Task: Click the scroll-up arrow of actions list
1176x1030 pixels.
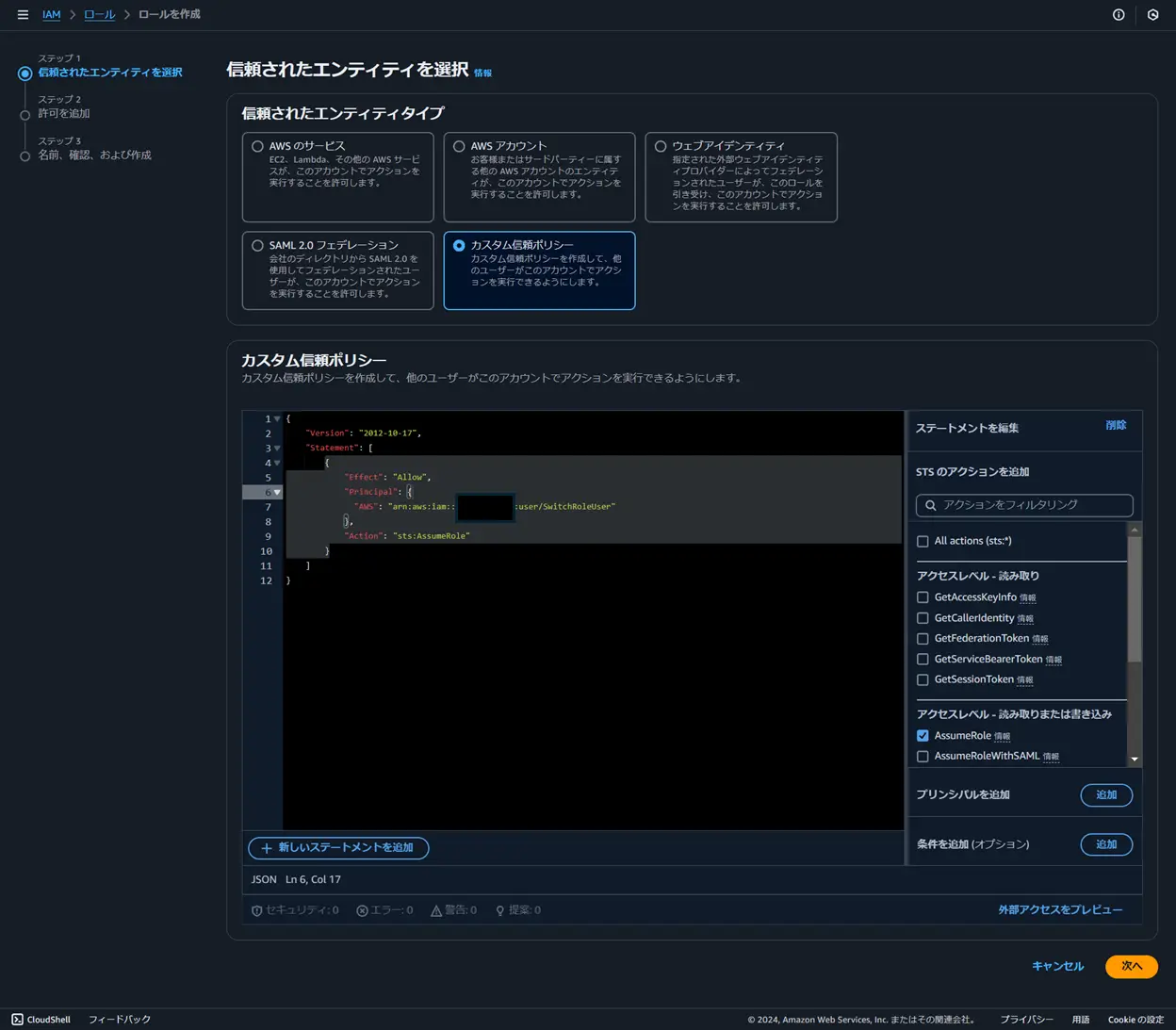Action: 1135,530
